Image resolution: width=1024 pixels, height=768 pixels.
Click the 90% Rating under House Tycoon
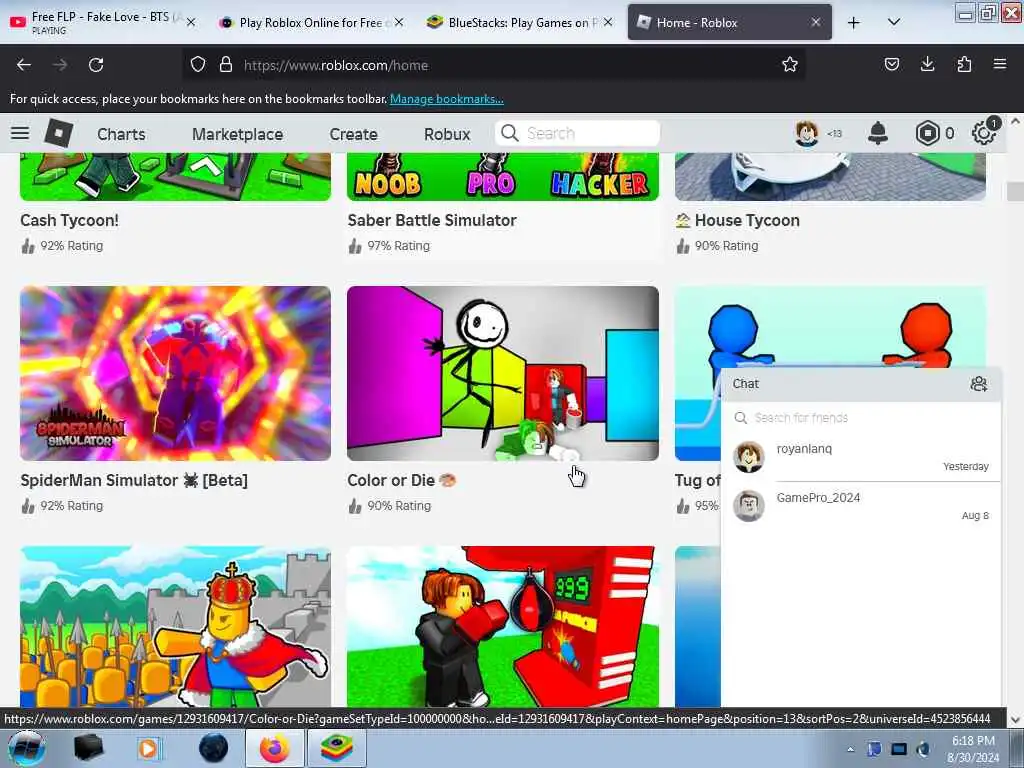point(717,246)
